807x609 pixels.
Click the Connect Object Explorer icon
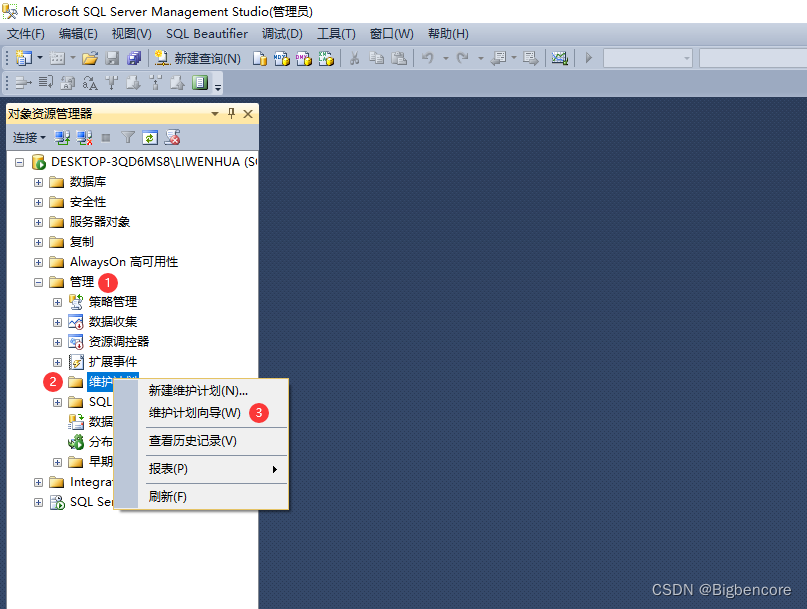point(62,137)
